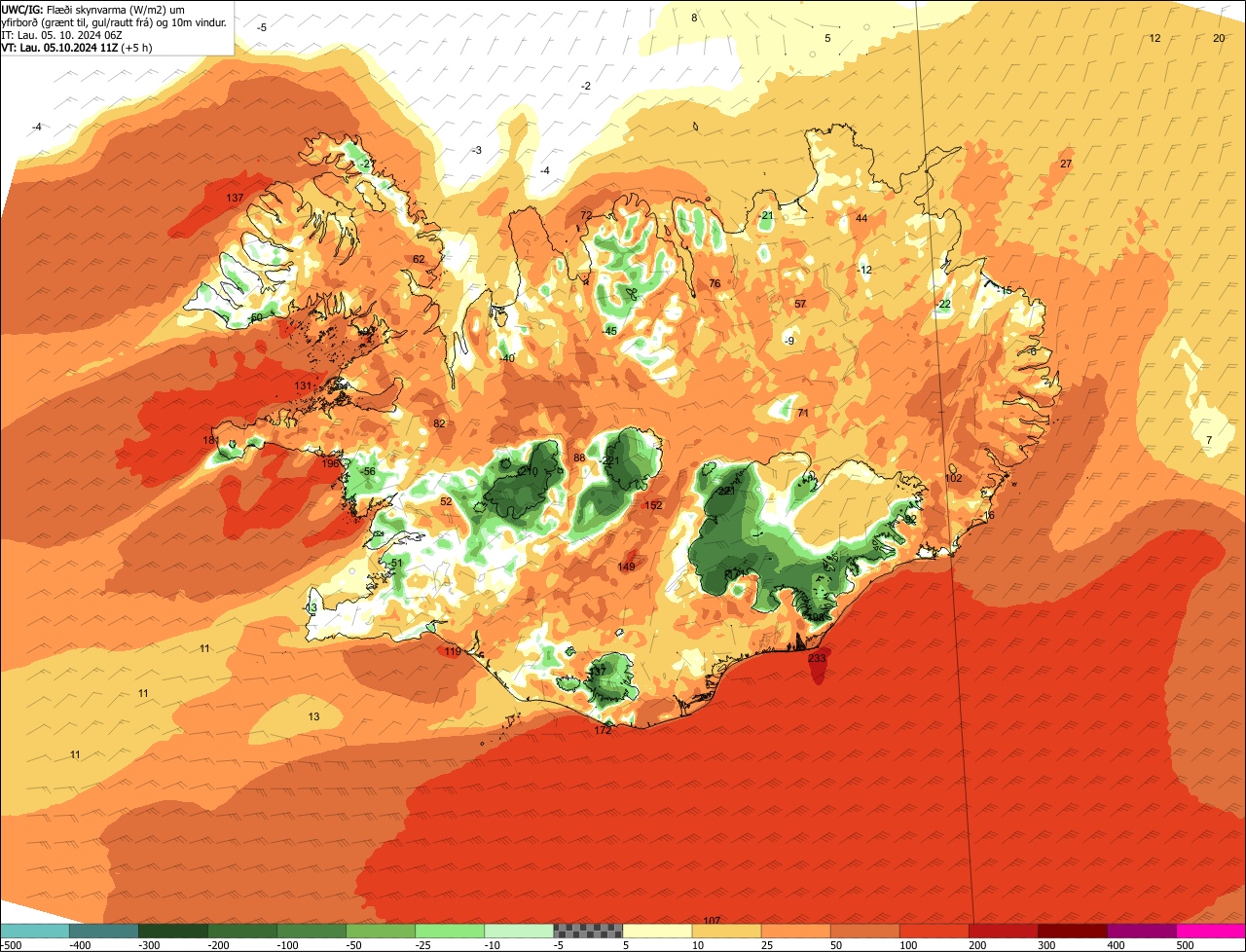Click the -3 value north of Iceland
This screenshot has width=1246, height=952.
(476, 151)
